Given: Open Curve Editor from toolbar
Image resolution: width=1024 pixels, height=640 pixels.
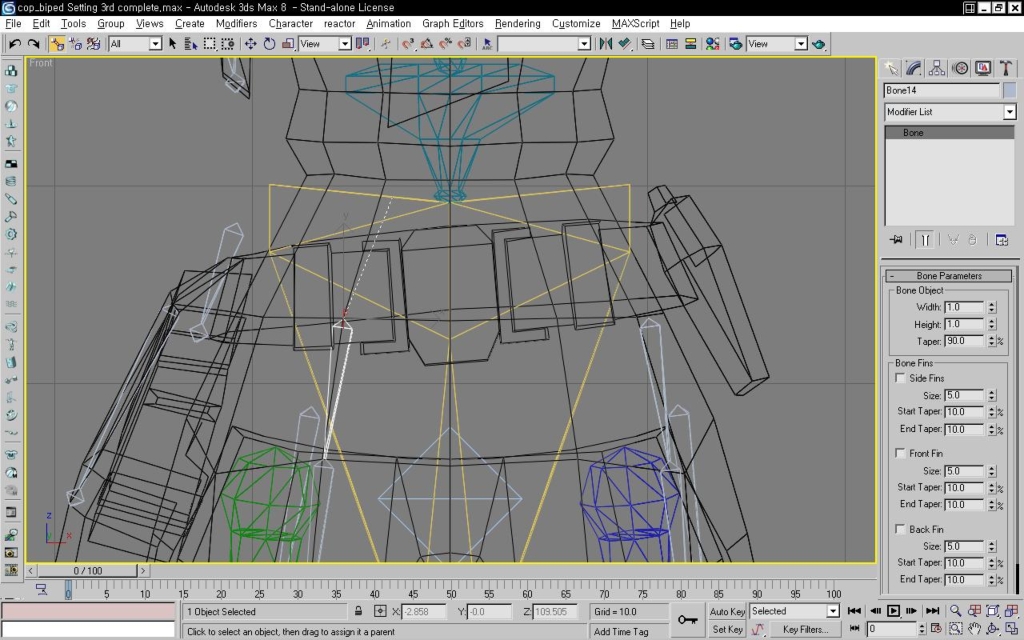Looking at the screenshot, I should [671, 44].
